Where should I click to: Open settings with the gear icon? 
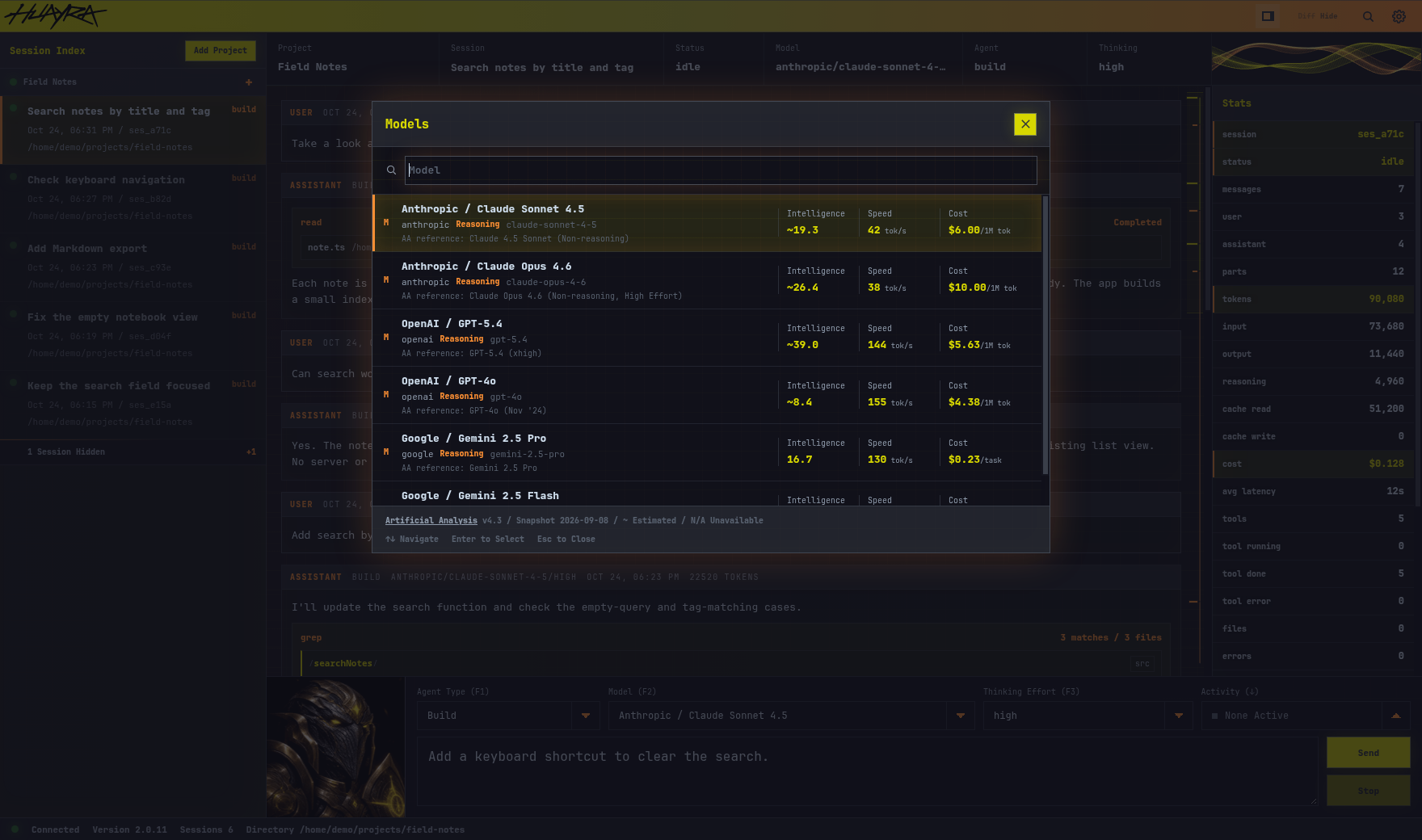point(1399,16)
